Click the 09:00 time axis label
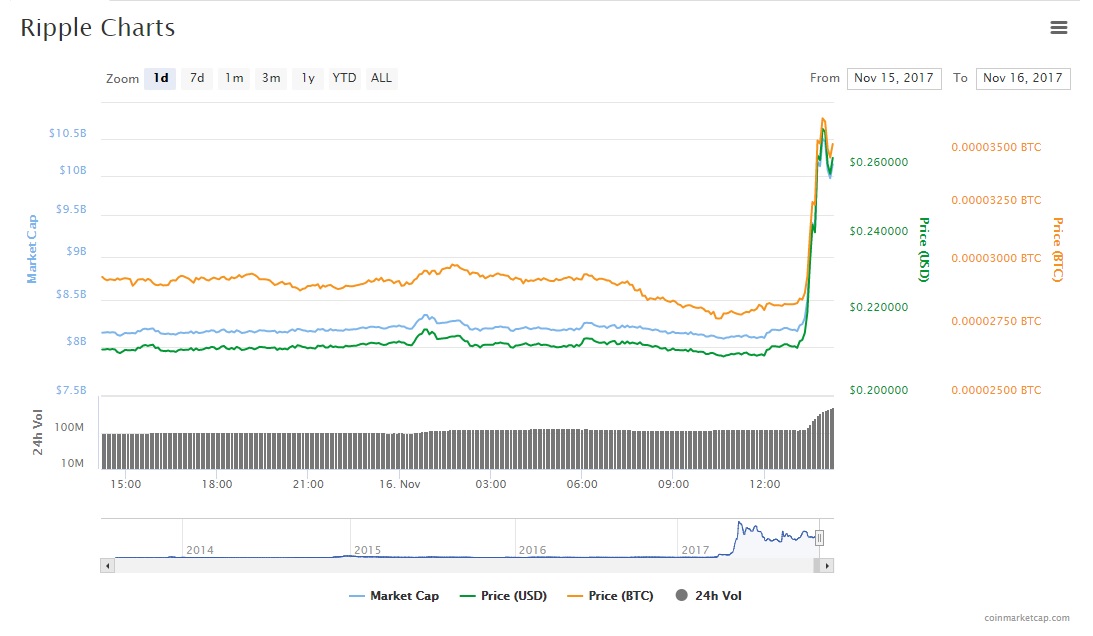 click(x=673, y=484)
